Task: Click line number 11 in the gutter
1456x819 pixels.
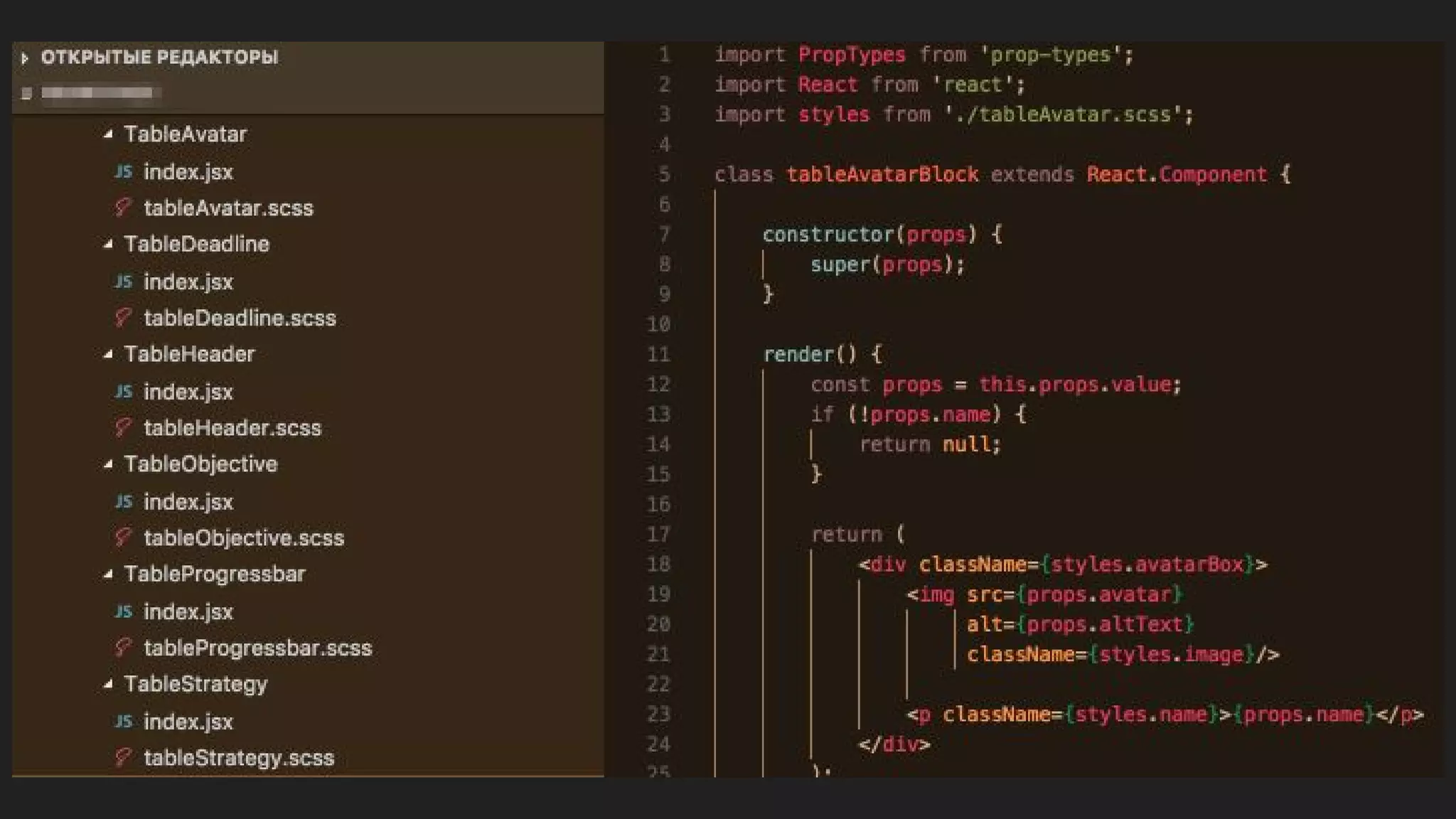Action: pyautogui.click(x=658, y=354)
